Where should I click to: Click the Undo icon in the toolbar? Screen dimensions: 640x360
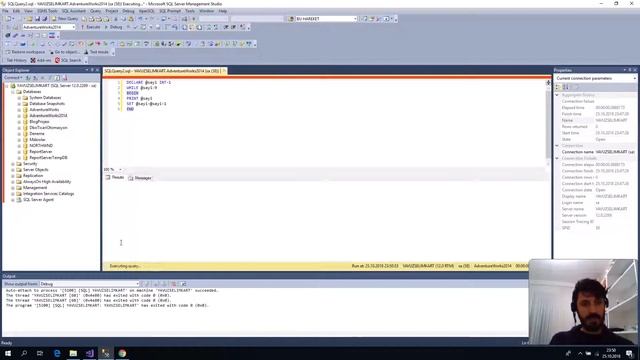[141, 19]
